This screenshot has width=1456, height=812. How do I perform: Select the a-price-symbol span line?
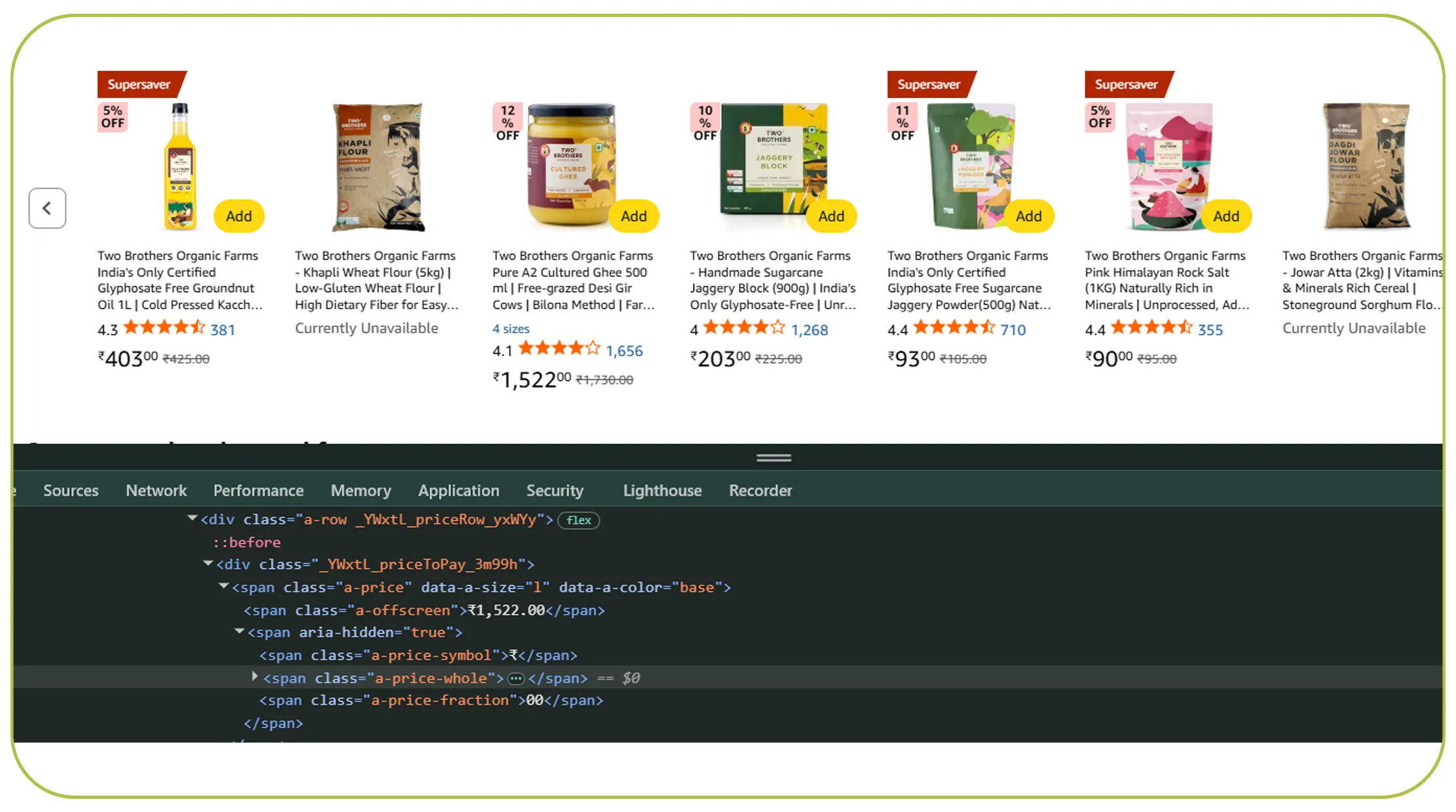click(419, 655)
